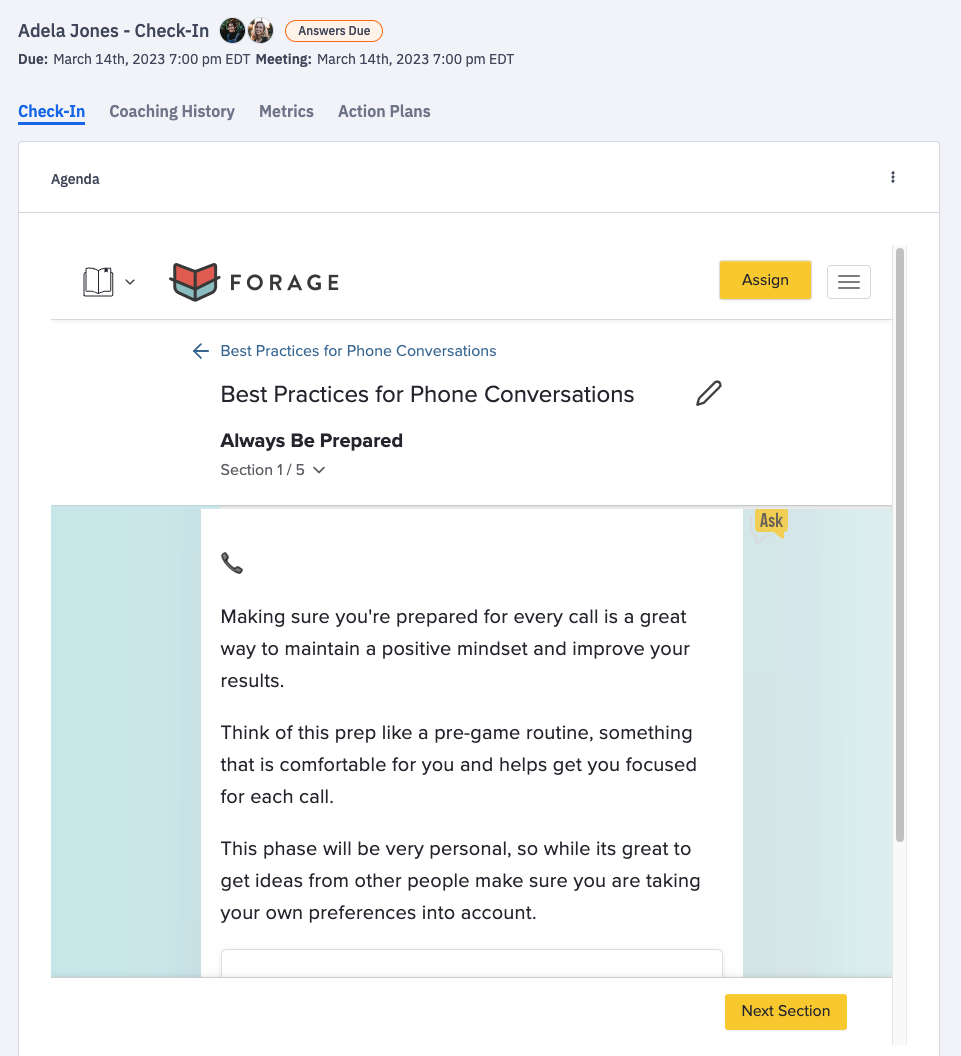Viewport: 961px width, 1056px height.
Task: Select the Check-In tab
Action: coord(51,111)
